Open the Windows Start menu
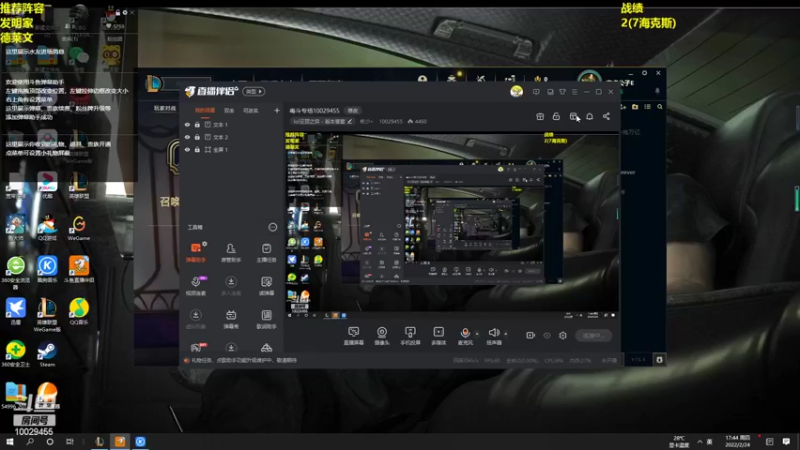 [9, 442]
